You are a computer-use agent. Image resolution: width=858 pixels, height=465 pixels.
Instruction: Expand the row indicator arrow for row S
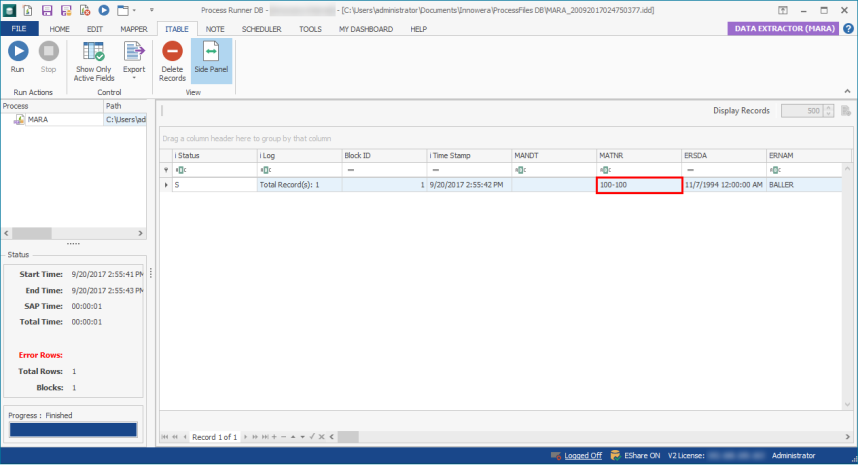coord(166,185)
